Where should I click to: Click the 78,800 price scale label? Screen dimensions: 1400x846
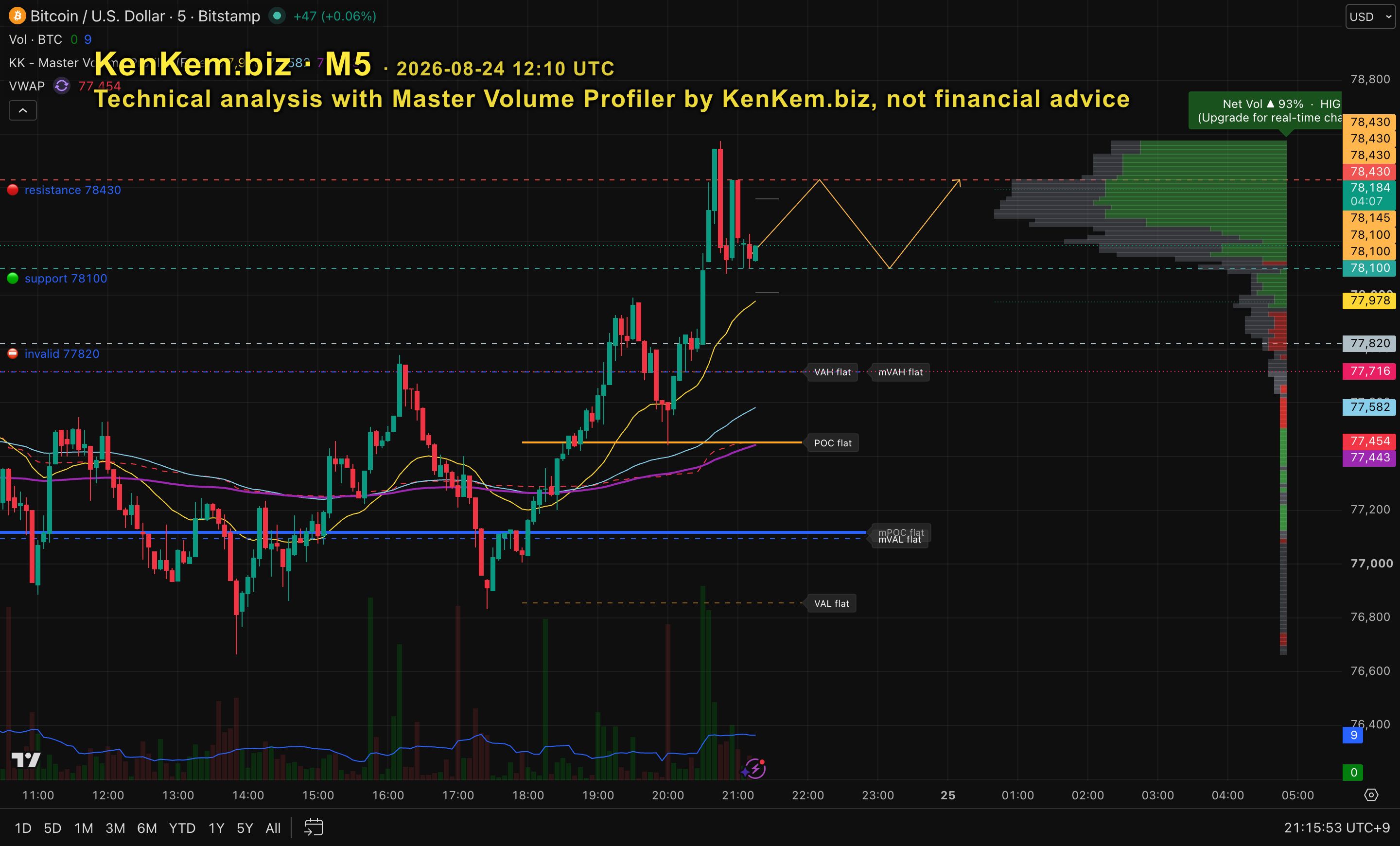(1370, 79)
